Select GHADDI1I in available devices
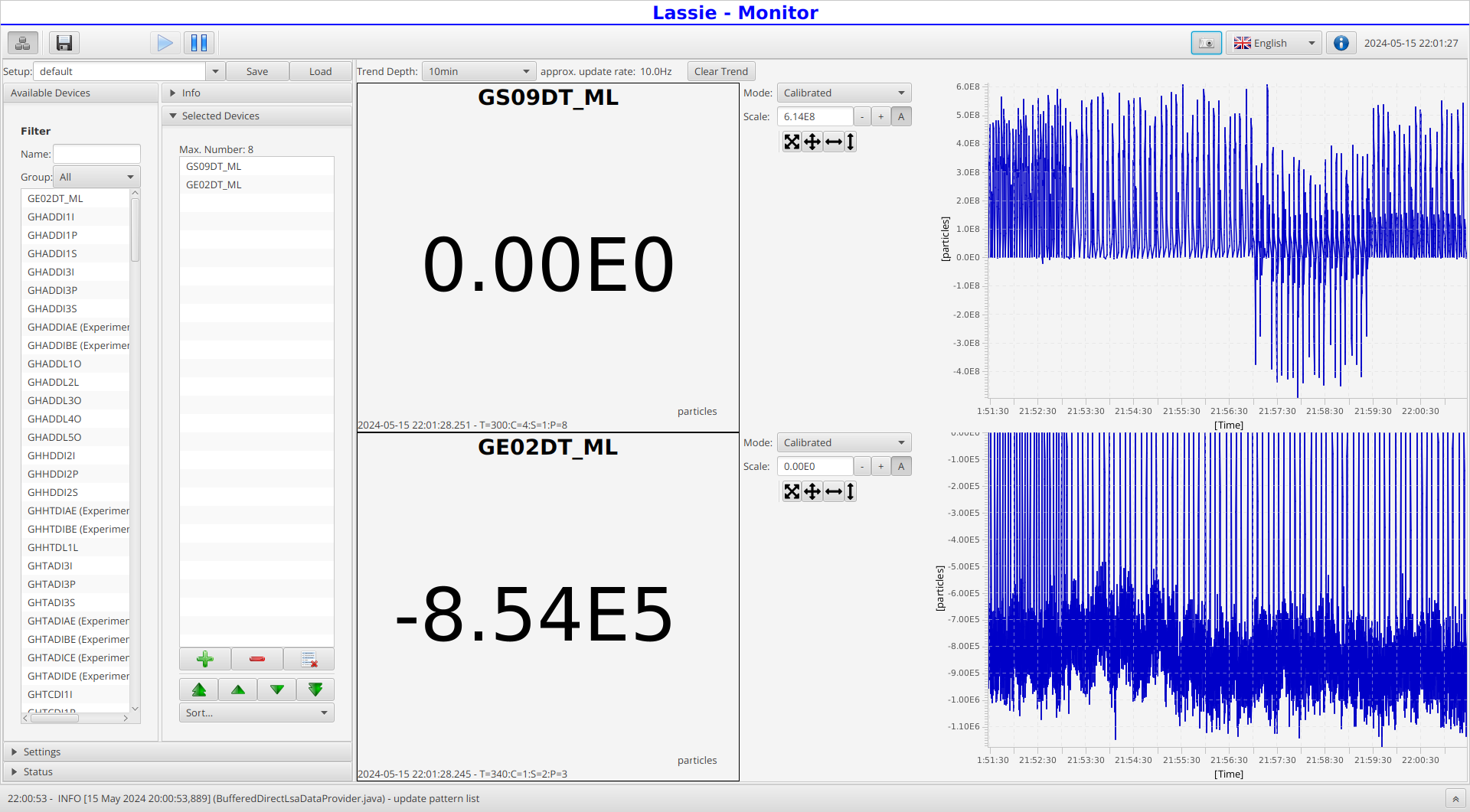The height and width of the screenshot is (812, 1470). [76, 217]
